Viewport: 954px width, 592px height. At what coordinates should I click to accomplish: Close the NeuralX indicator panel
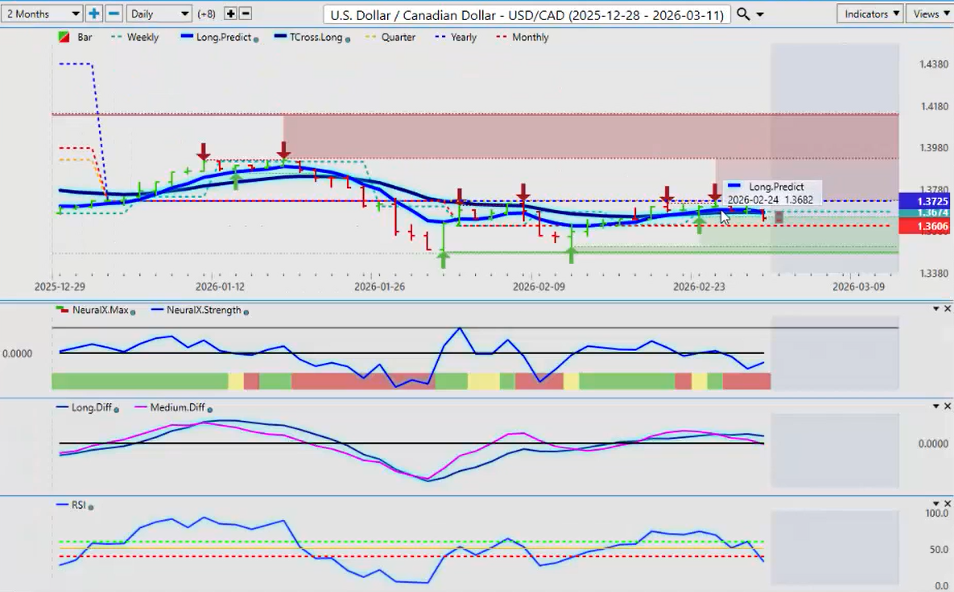[x=947, y=309]
